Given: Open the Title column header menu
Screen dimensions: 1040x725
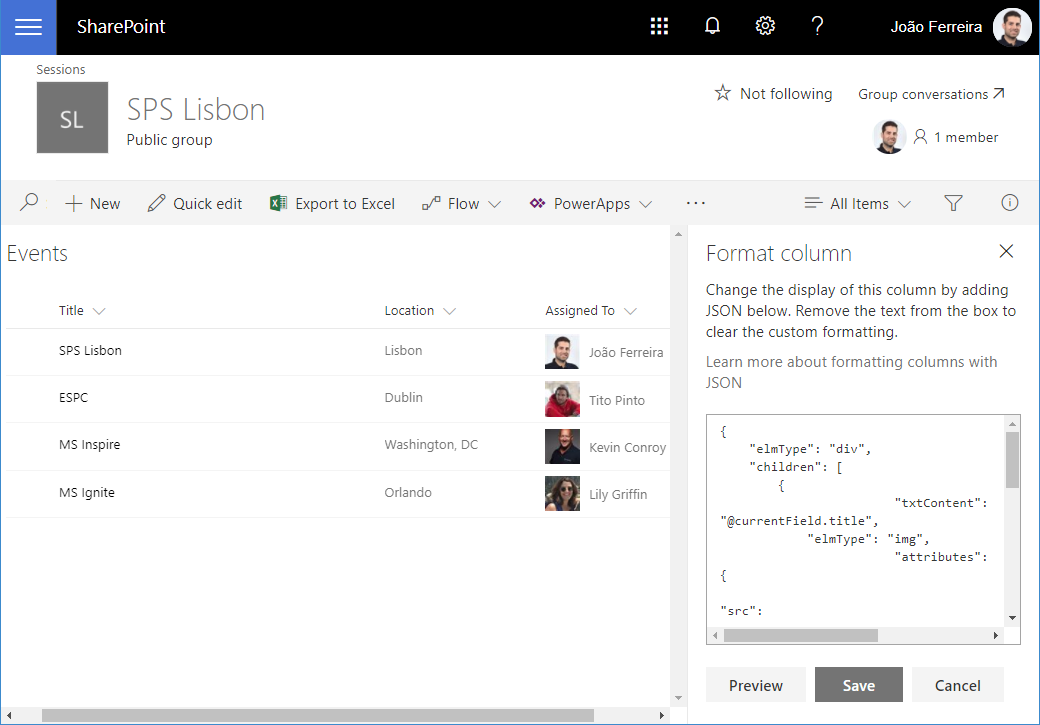Looking at the screenshot, I should 82,310.
